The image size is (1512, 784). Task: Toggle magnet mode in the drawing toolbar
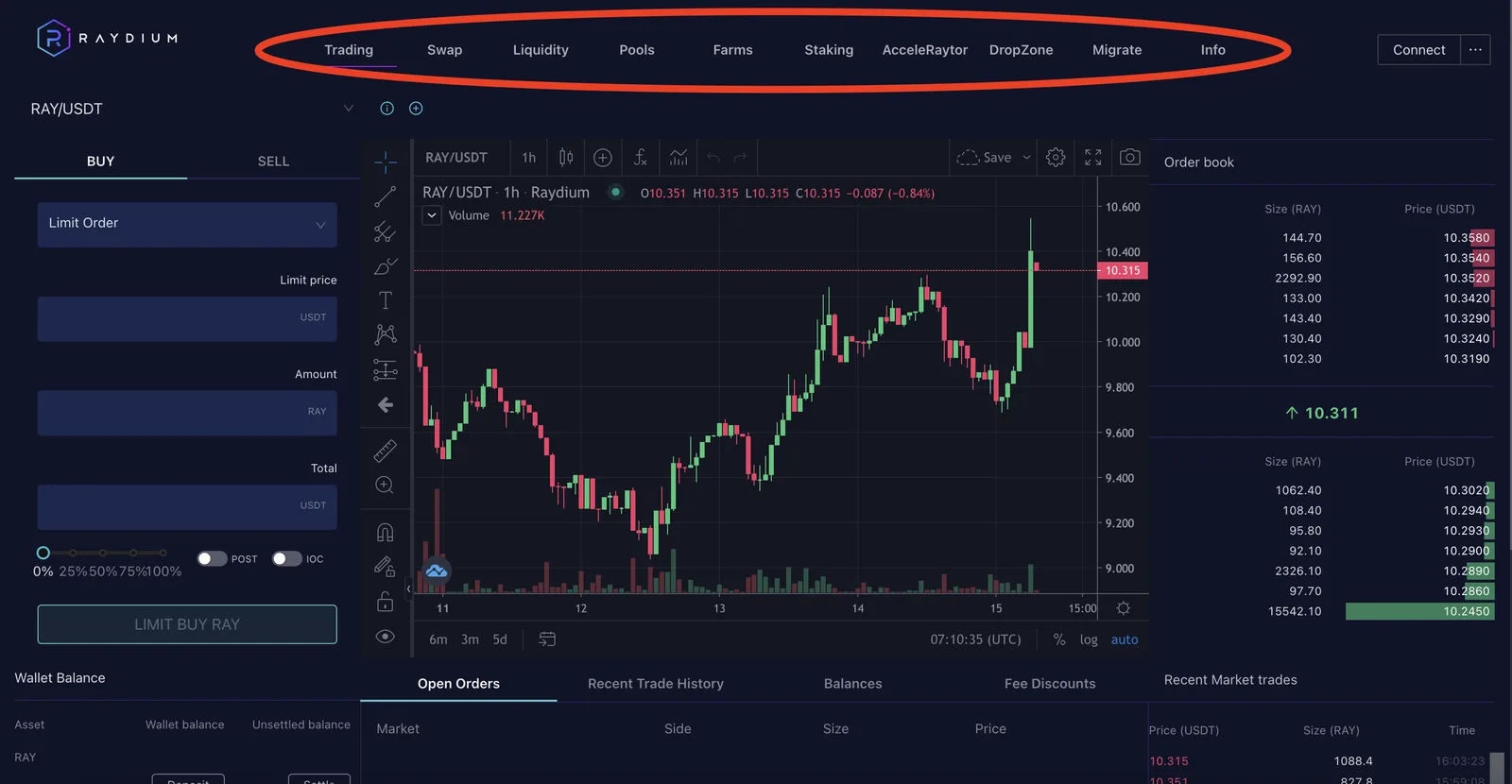[x=386, y=533]
